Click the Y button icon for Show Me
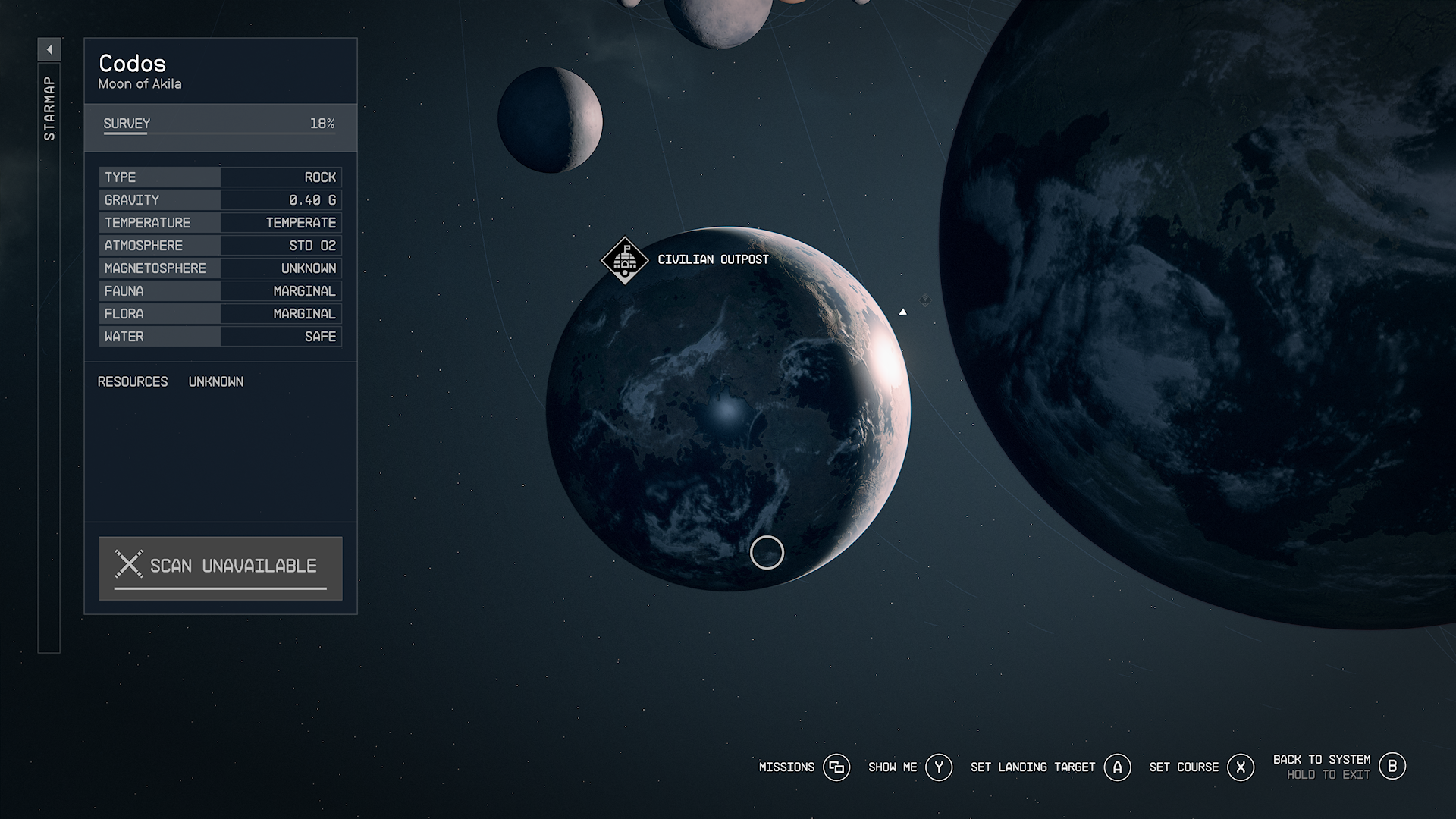 [939, 767]
